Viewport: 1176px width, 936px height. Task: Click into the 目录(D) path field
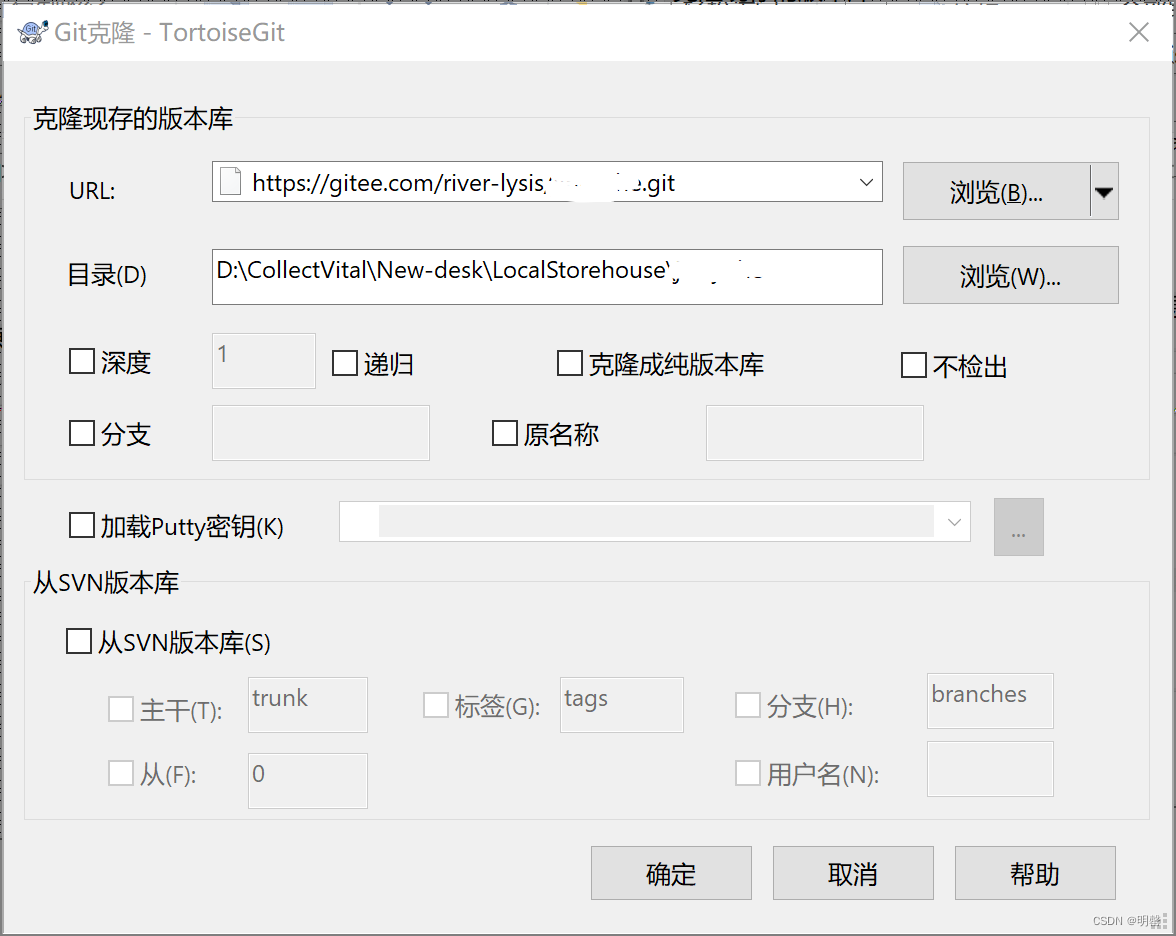547,277
